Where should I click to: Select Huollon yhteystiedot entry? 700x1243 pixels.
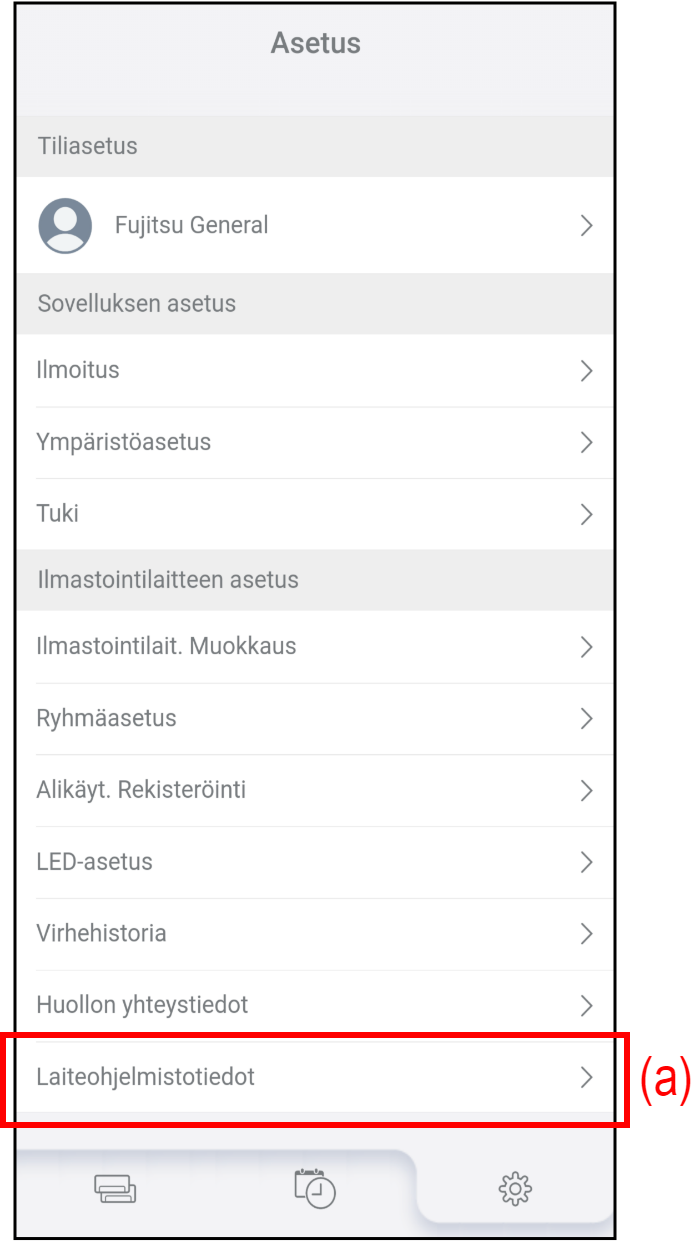pos(142,1005)
